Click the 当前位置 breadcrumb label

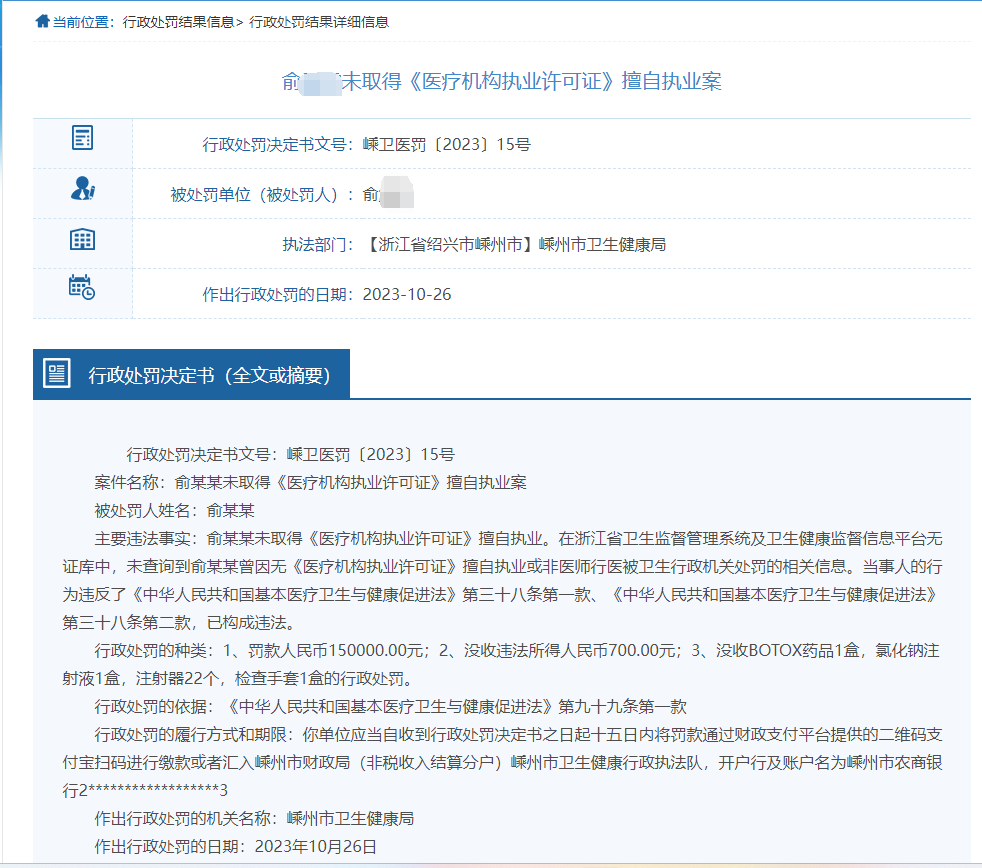[81, 22]
